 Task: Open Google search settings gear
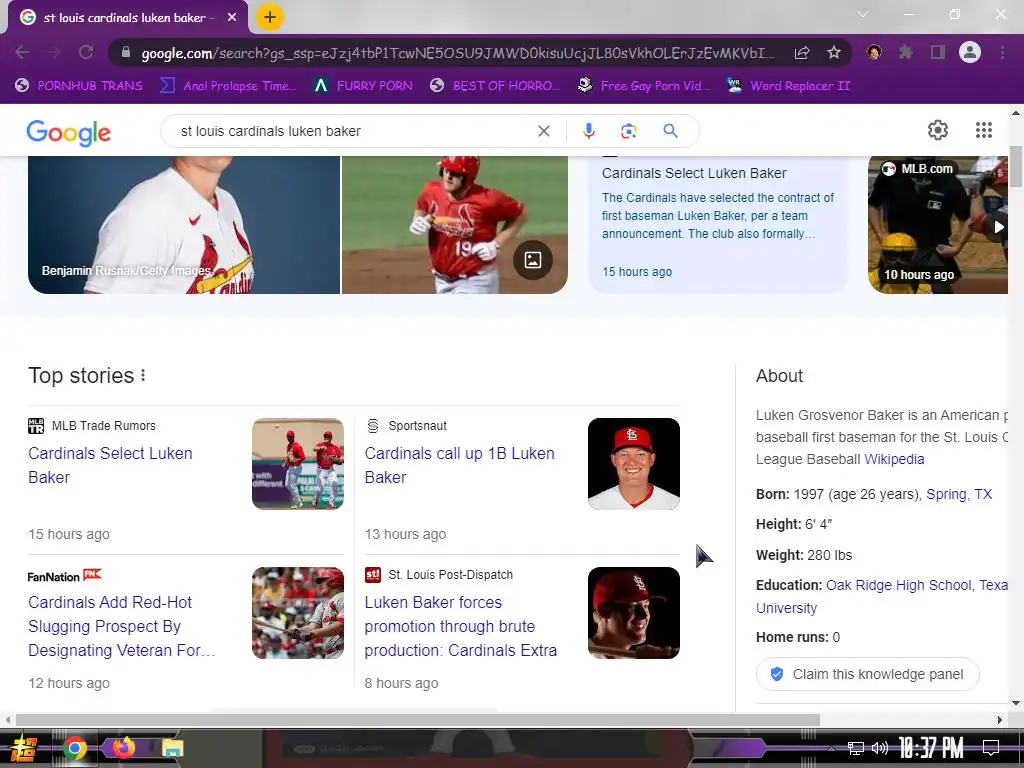click(938, 130)
